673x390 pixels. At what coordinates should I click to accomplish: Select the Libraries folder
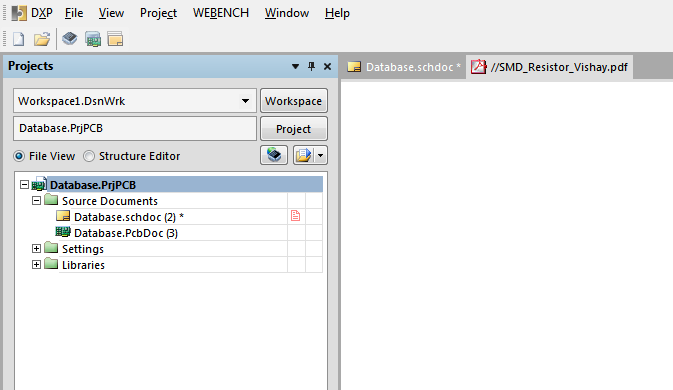click(83, 265)
